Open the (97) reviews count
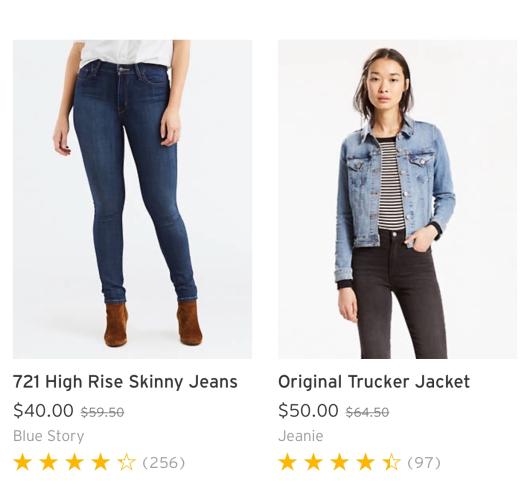Viewport: 530px width, 500px height. [x=424, y=463]
